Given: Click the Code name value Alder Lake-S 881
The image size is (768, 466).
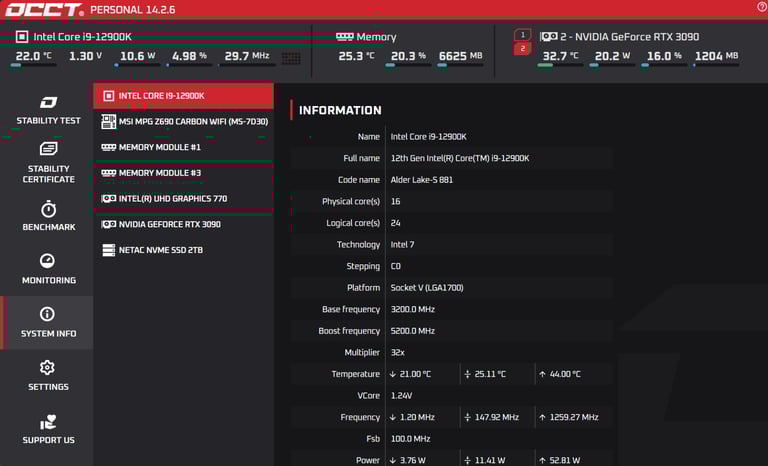Looking at the screenshot, I should coord(422,180).
